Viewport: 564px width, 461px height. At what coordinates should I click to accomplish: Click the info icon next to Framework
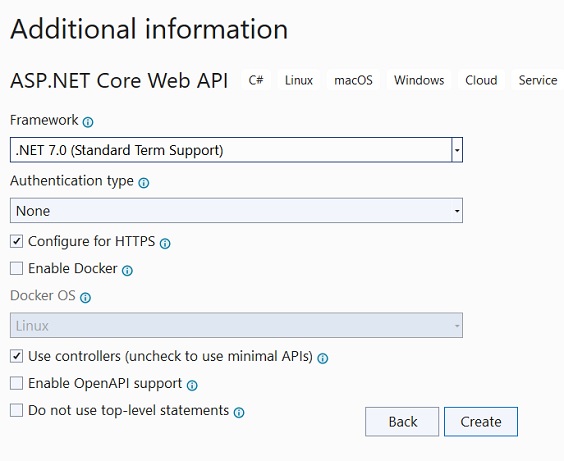click(x=88, y=122)
